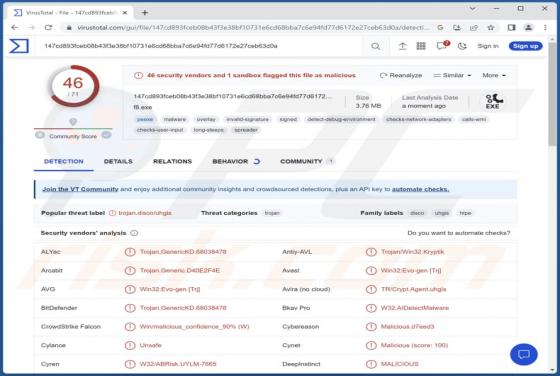Open the notifications comment icon
The width and height of the screenshot is (560, 376).
point(442,46)
